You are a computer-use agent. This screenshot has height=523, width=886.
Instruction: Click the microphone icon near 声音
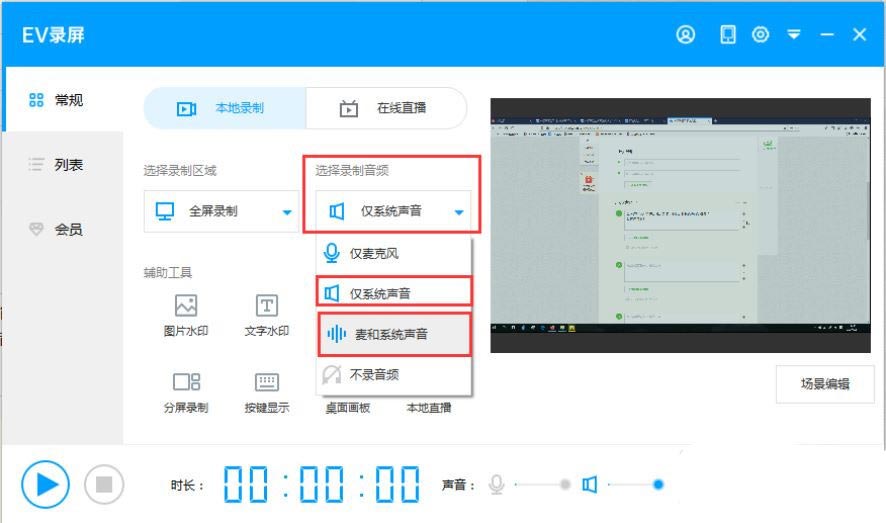[x=497, y=485]
